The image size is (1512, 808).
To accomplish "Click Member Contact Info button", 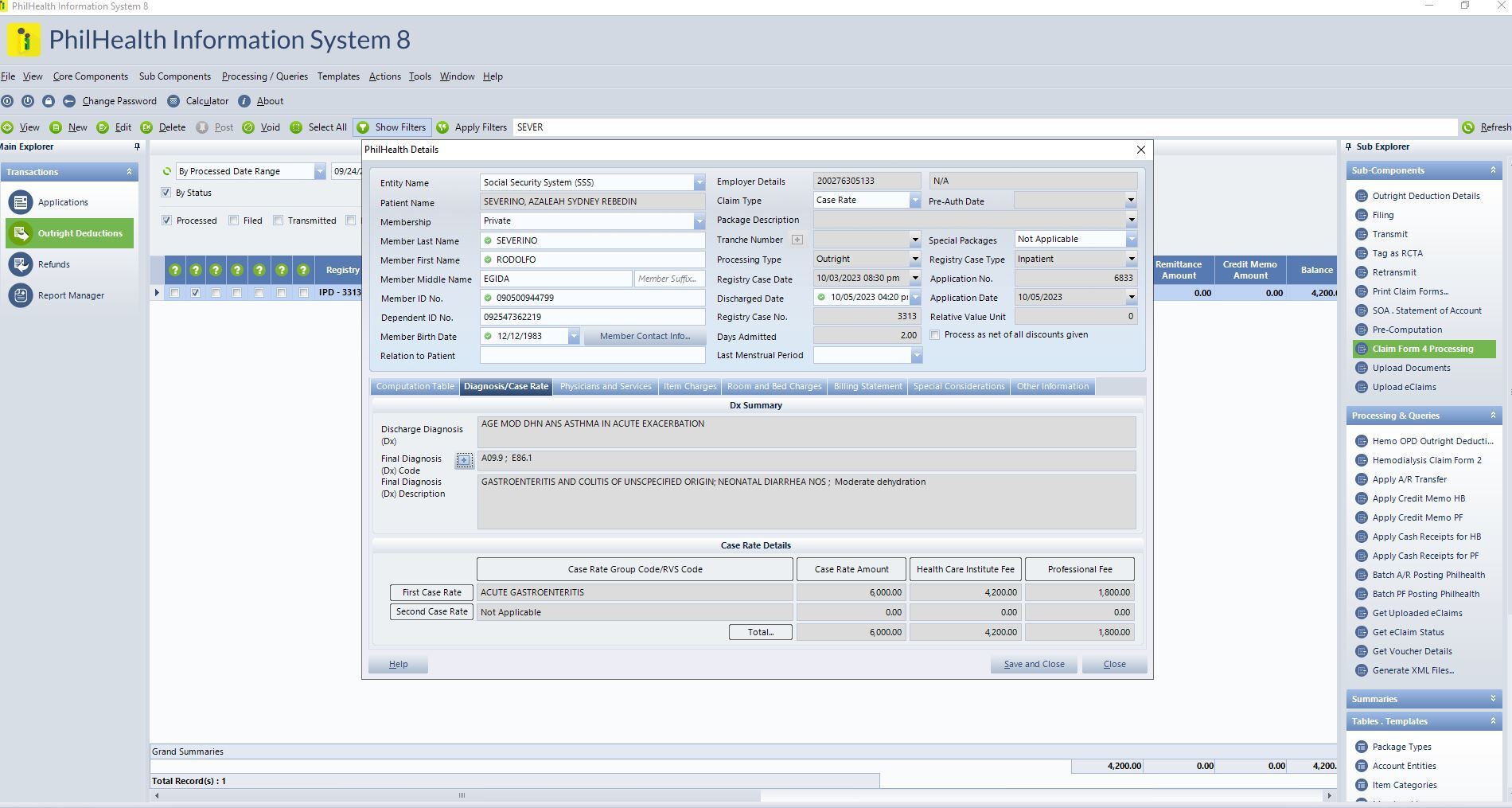I will (x=645, y=337).
